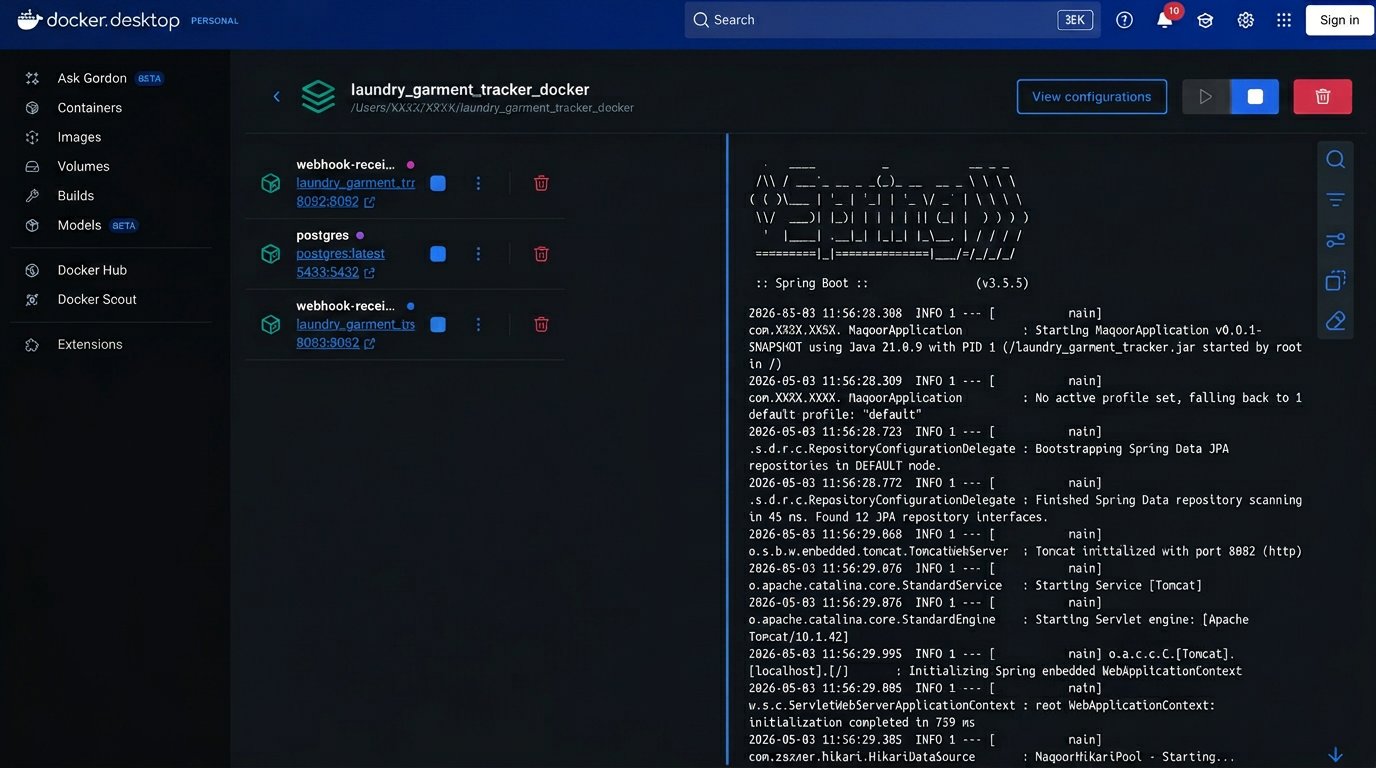This screenshot has width=1376, height=768.
Task: Open the apps grid icon in header
Action: pyautogui.click(x=1284, y=20)
